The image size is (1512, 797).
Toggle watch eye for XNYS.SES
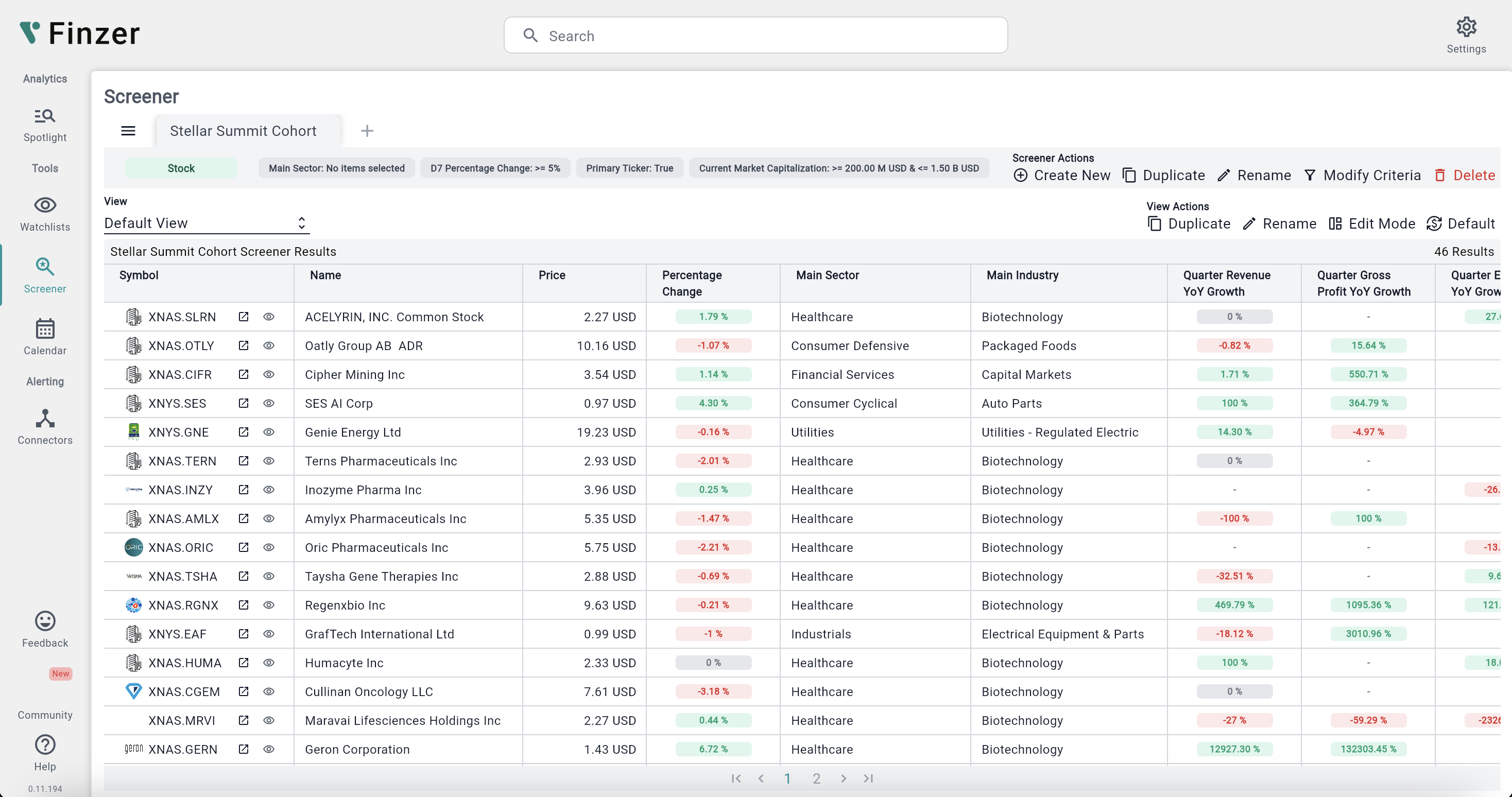(x=269, y=403)
